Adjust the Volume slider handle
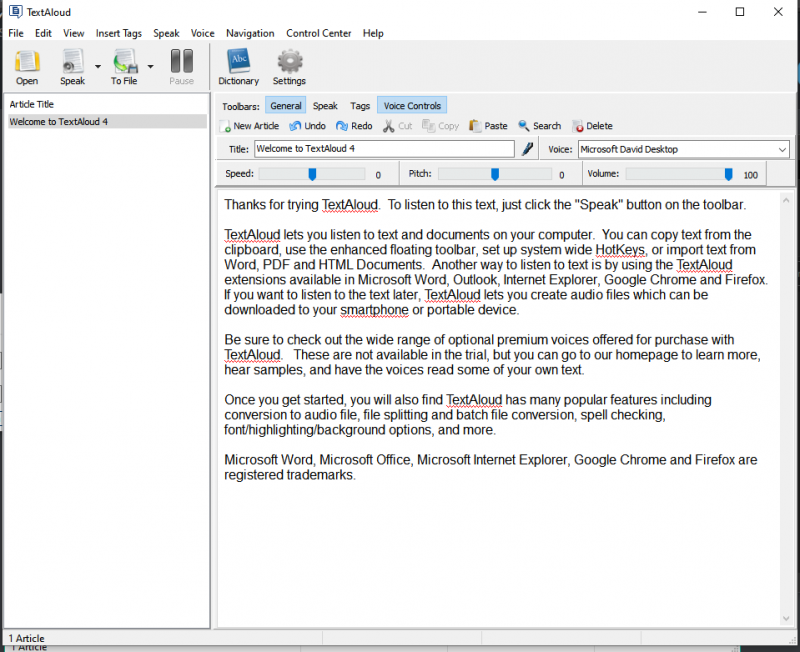Image resolution: width=800 pixels, height=652 pixels. [x=729, y=174]
